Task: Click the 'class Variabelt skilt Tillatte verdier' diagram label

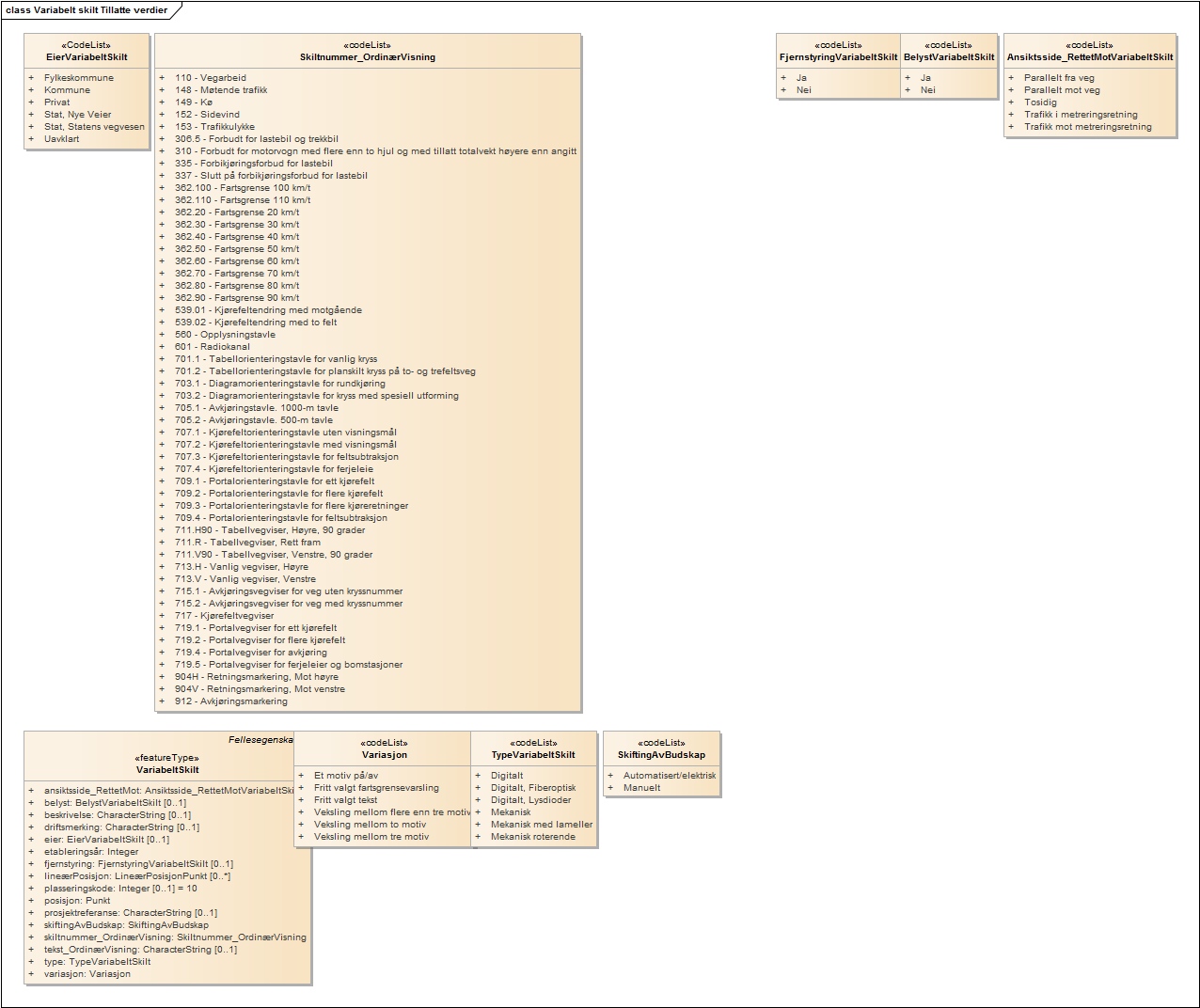Action: coord(87,10)
